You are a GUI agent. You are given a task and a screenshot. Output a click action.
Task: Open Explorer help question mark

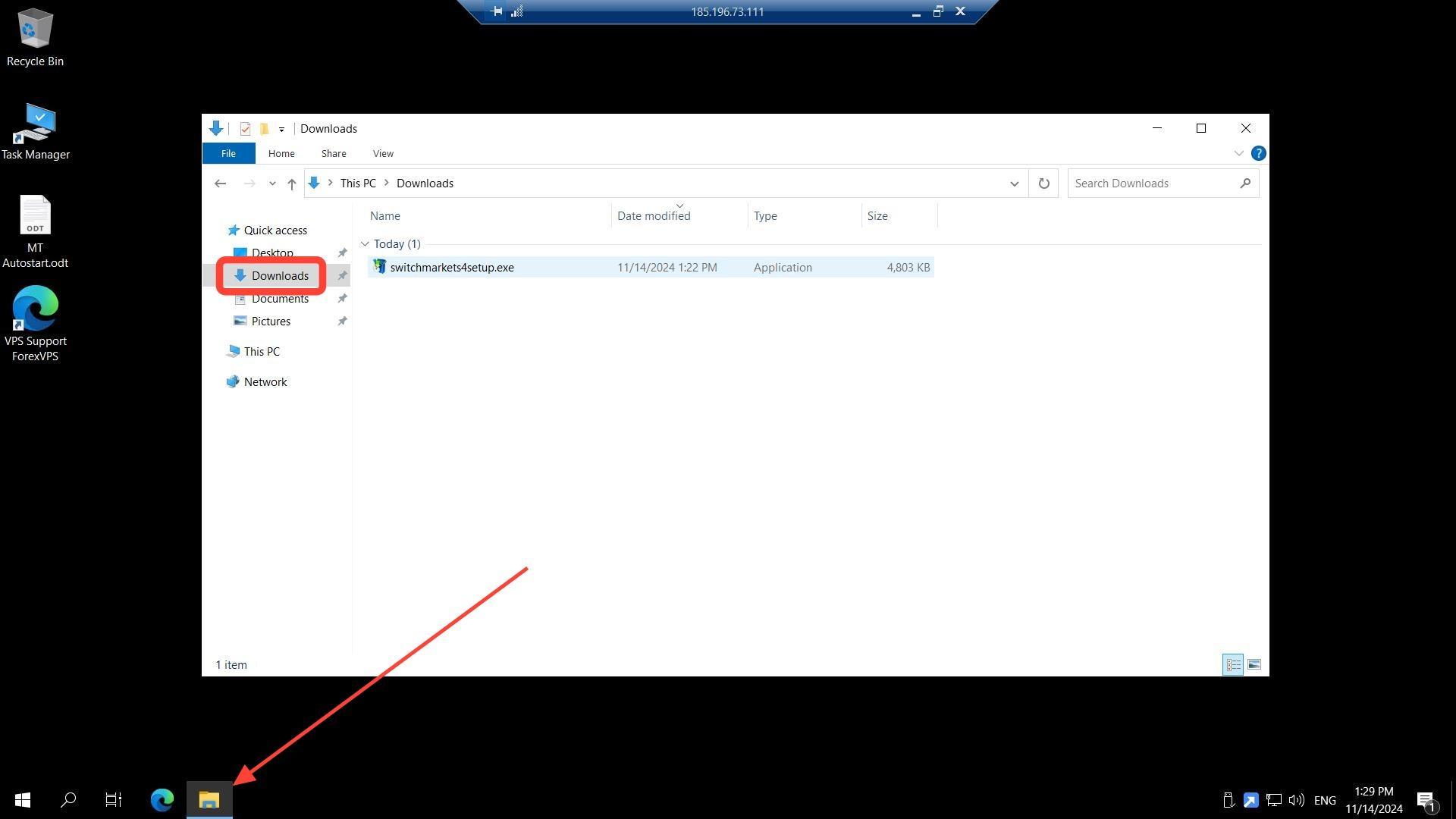[x=1258, y=153]
